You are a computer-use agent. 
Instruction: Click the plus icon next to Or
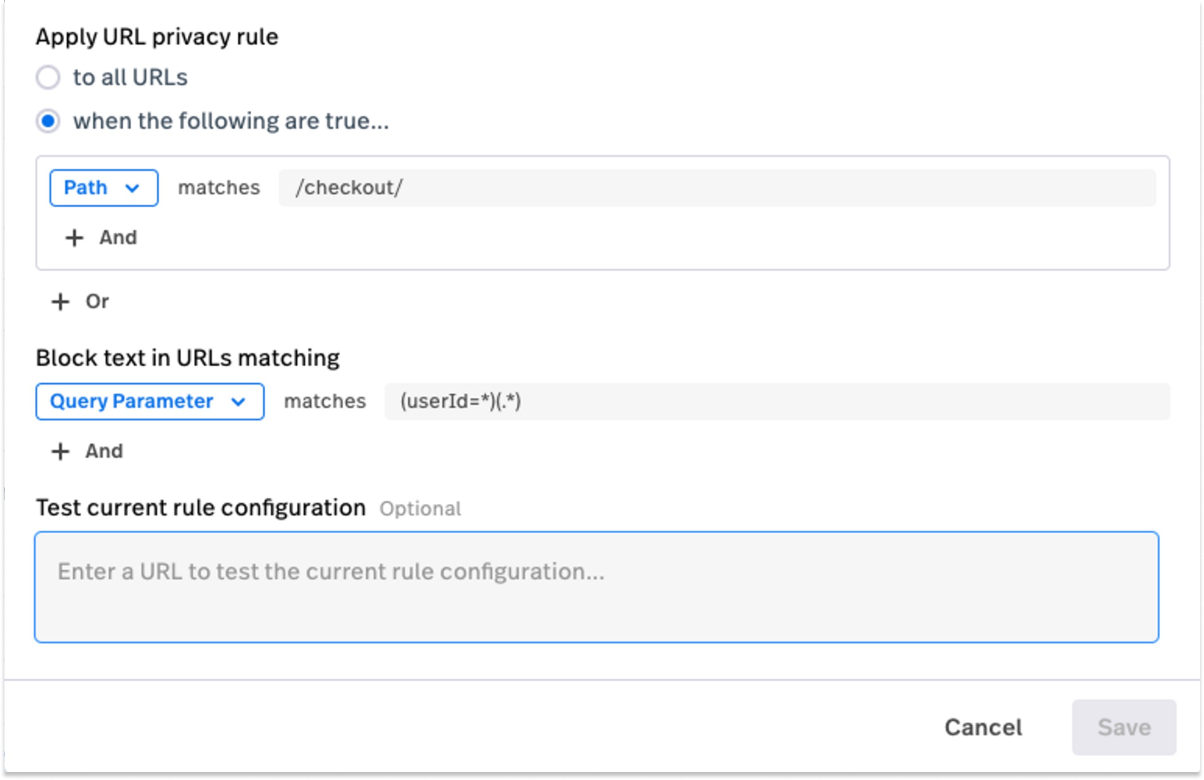tap(60, 302)
